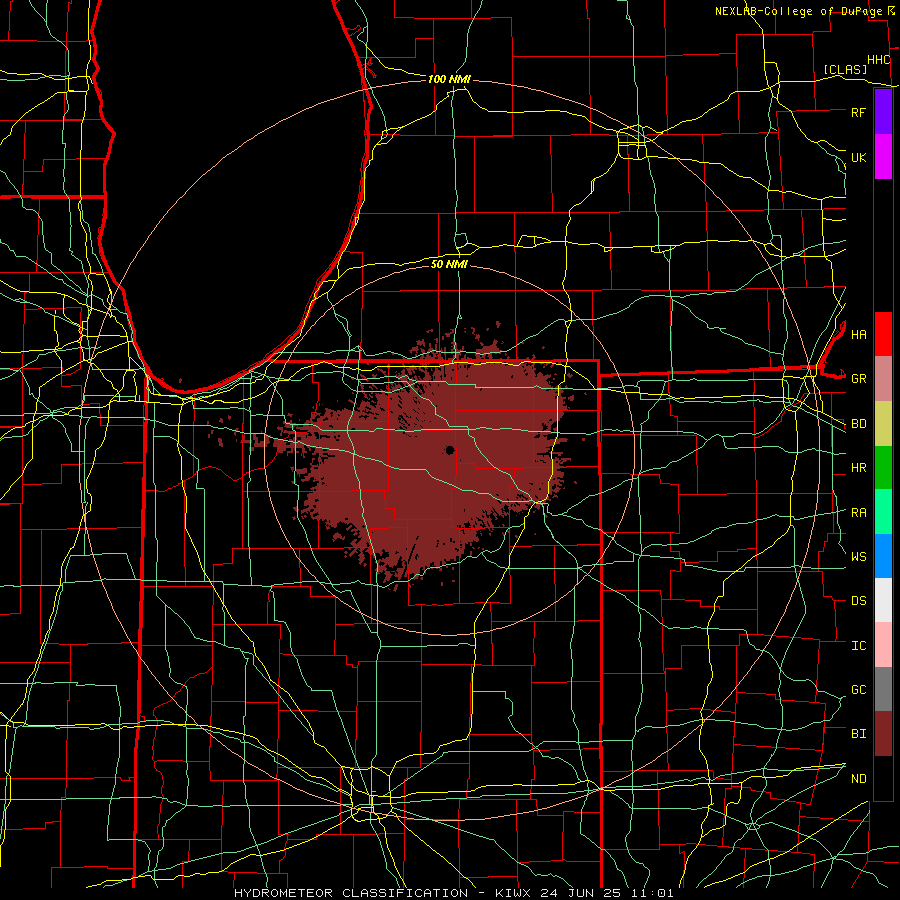Click the BI legend label
This screenshot has width=900, height=900.
pos(858,734)
